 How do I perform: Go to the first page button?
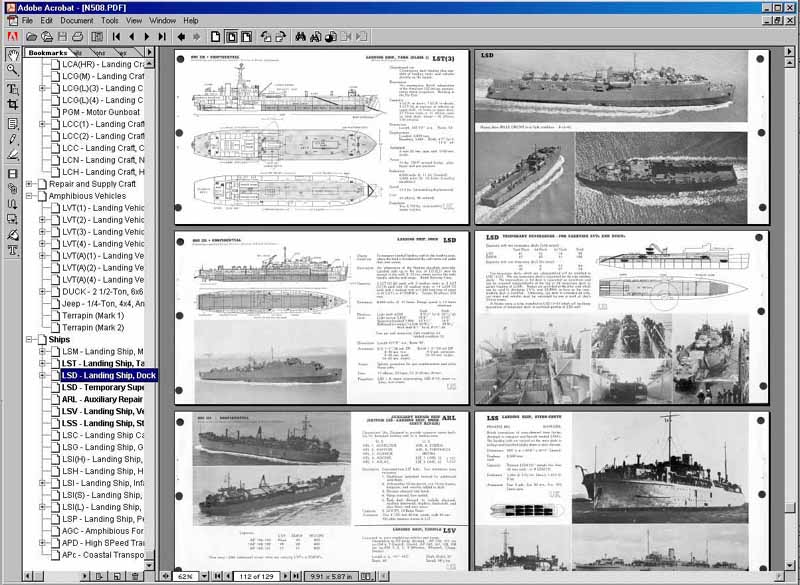click(117, 37)
